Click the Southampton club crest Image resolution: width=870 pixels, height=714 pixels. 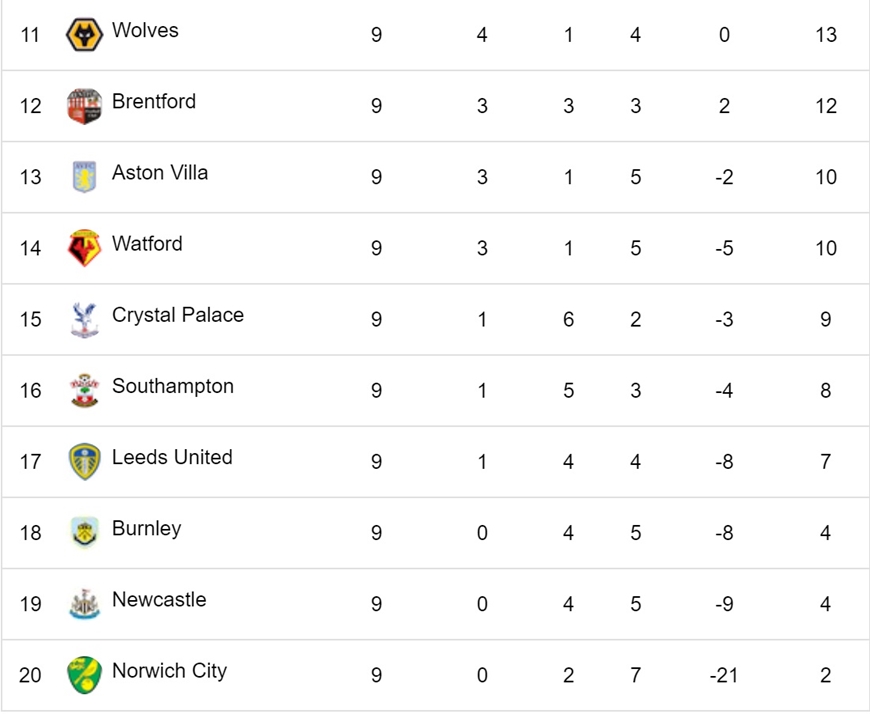click(84, 391)
